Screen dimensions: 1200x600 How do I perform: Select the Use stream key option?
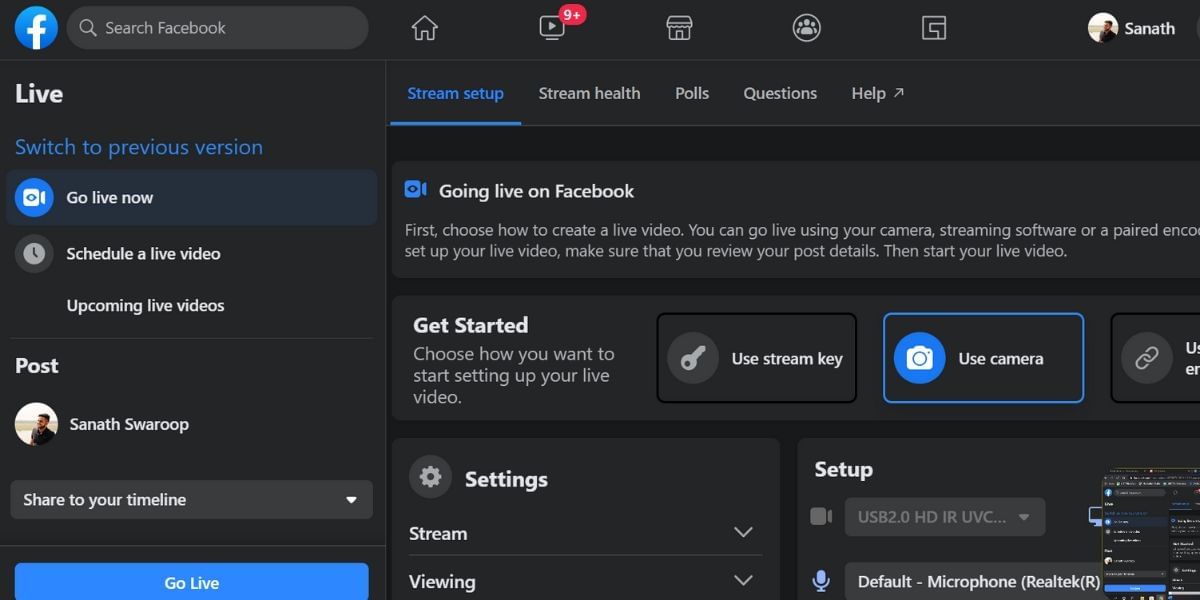coord(756,358)
